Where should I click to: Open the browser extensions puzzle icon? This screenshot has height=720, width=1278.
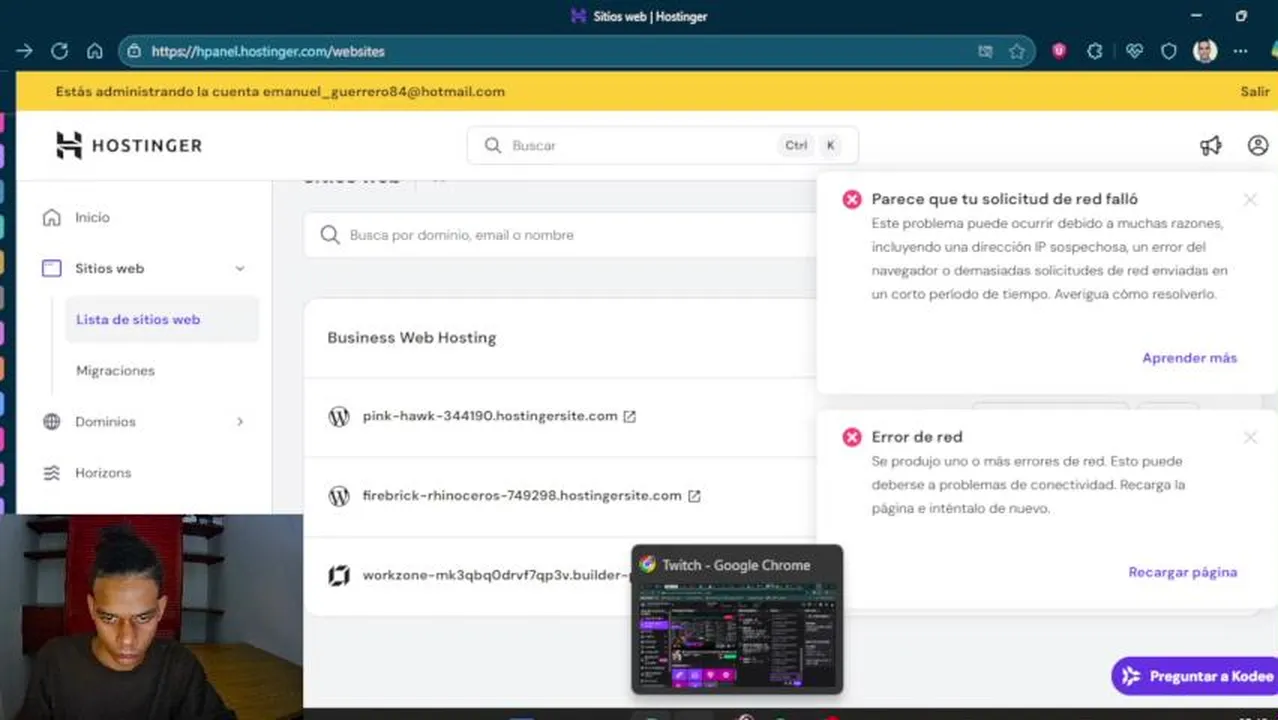click(1095, 51)
